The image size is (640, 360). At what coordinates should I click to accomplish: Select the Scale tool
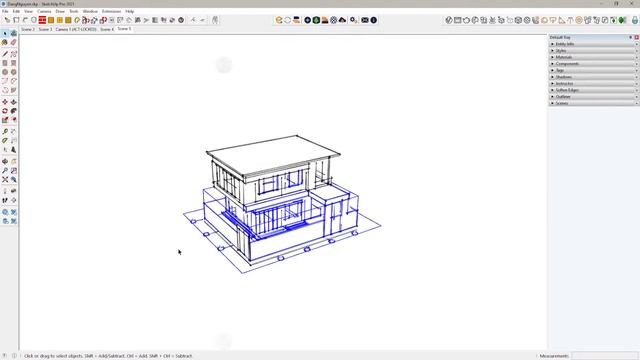5,120
